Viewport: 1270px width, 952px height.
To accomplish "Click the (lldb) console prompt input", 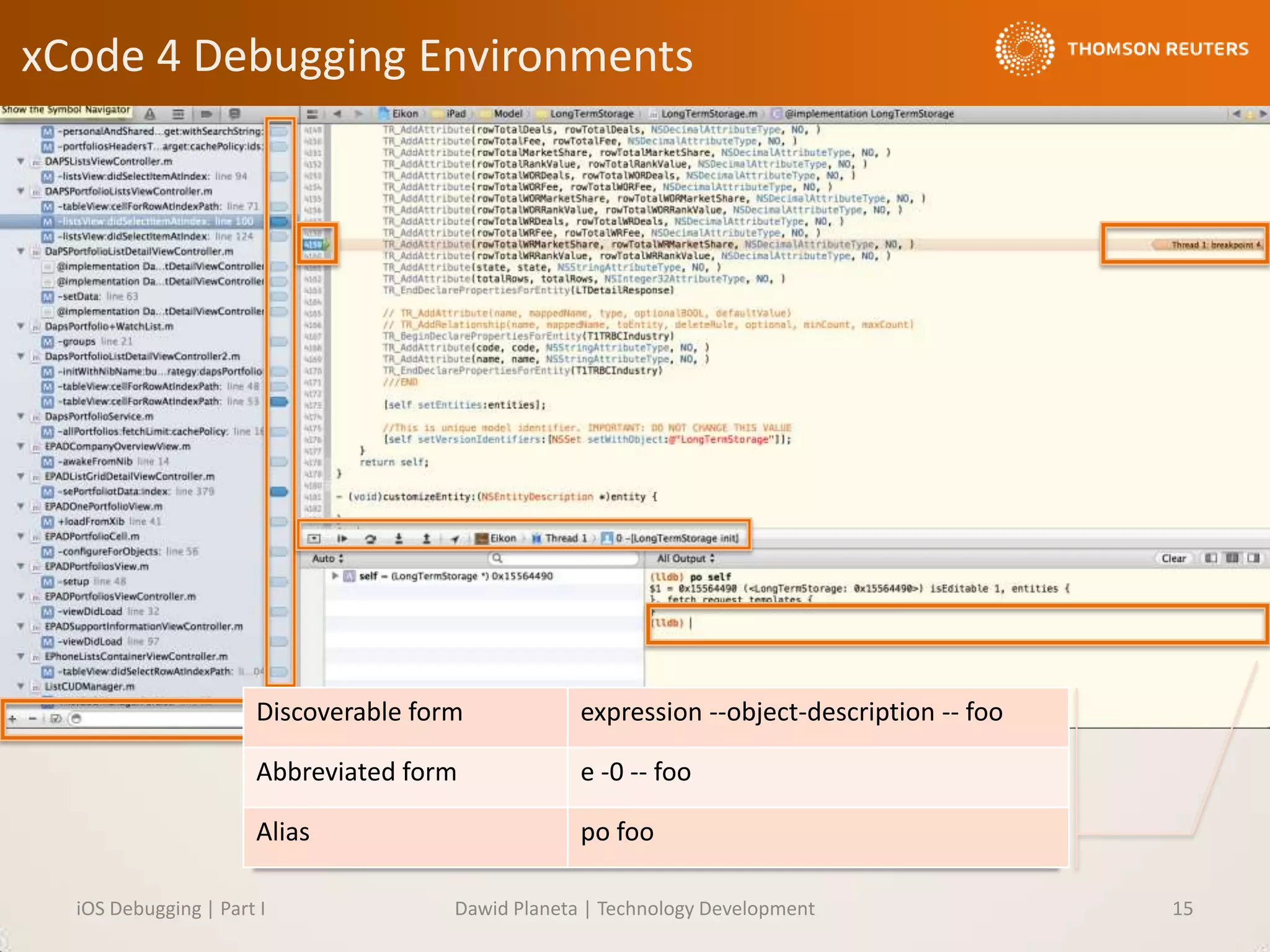I will (x=956, y=624).
